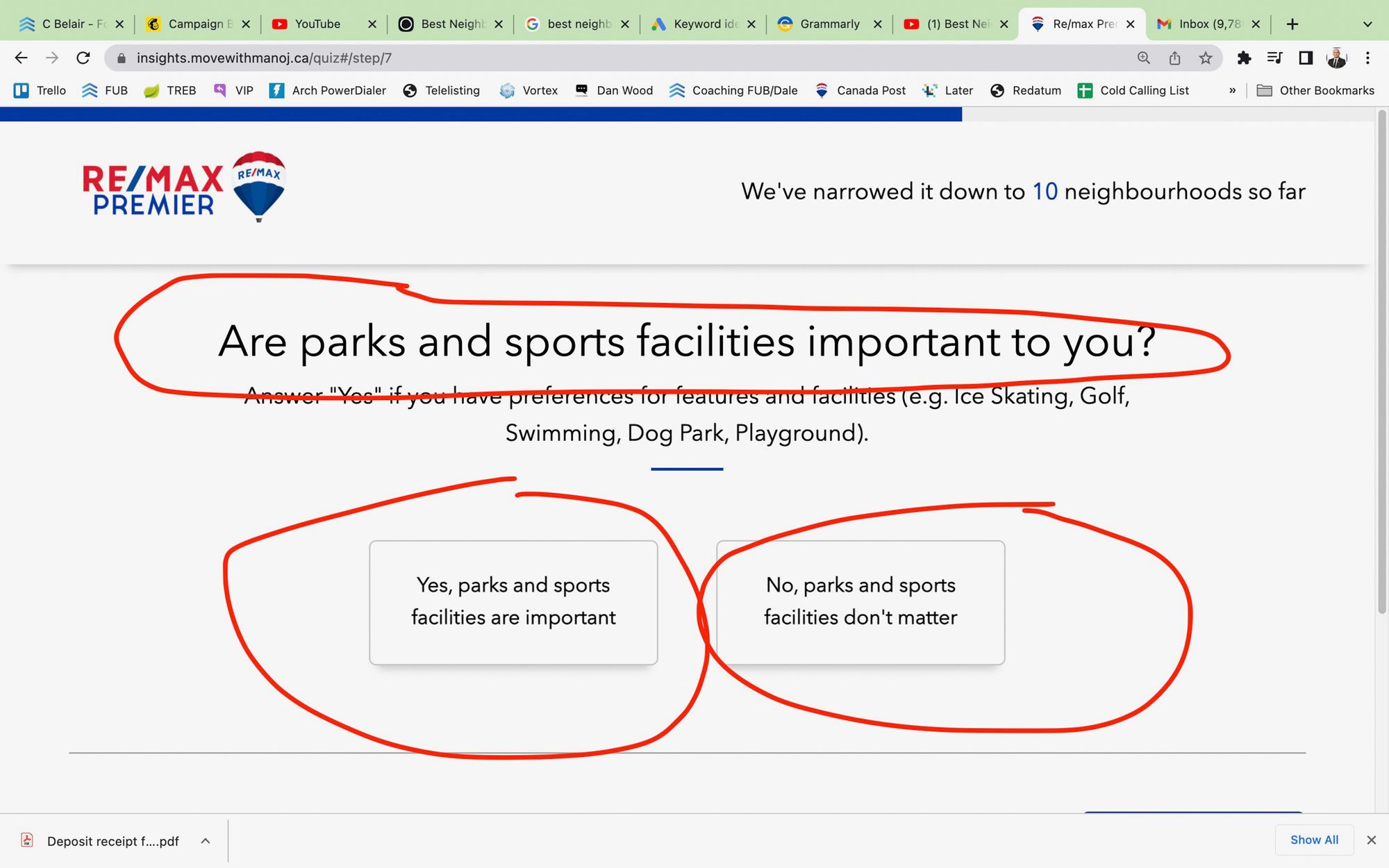Bookmark this page with star icon

click(1206, 58)
